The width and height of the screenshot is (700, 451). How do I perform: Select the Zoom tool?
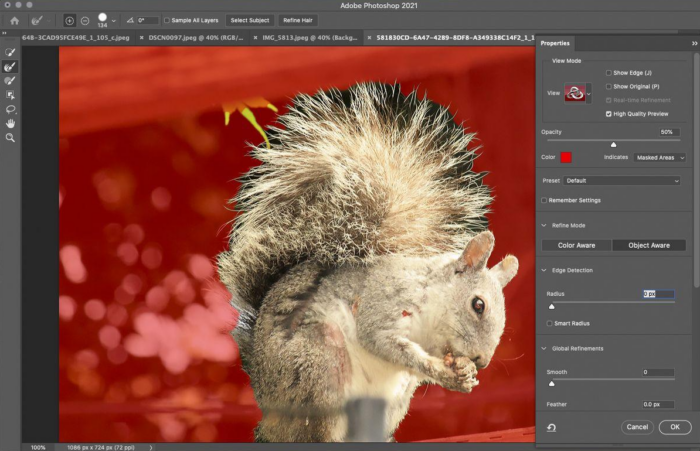(x=10, y=138)
